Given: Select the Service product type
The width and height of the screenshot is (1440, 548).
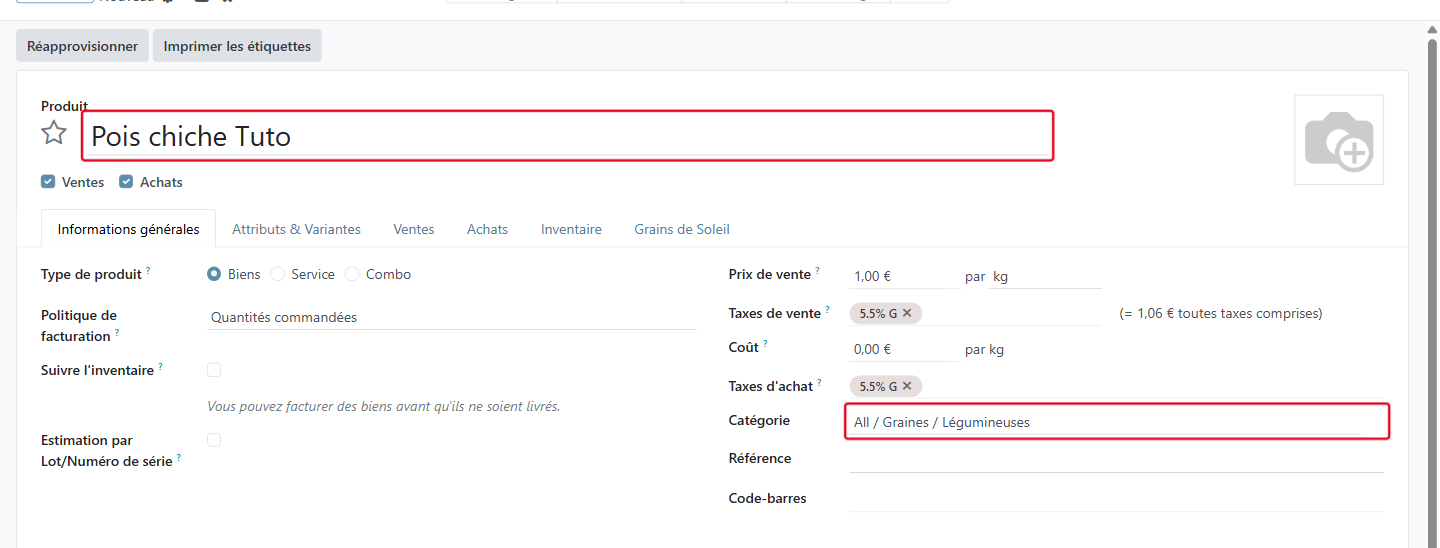Looking at the screenshot, I should click(x=278, y=274).
